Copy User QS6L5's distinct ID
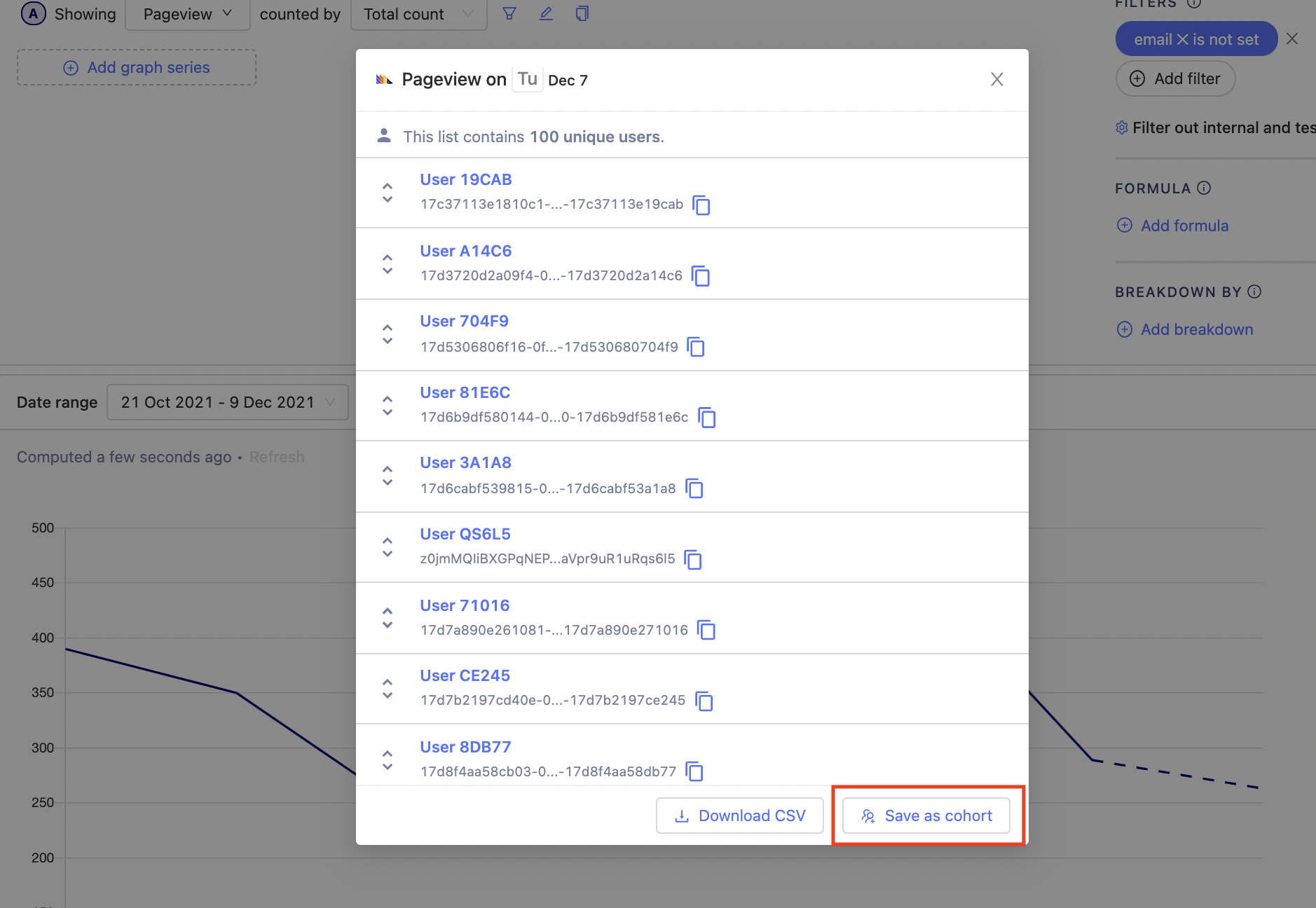 click(x=692, y=560)
